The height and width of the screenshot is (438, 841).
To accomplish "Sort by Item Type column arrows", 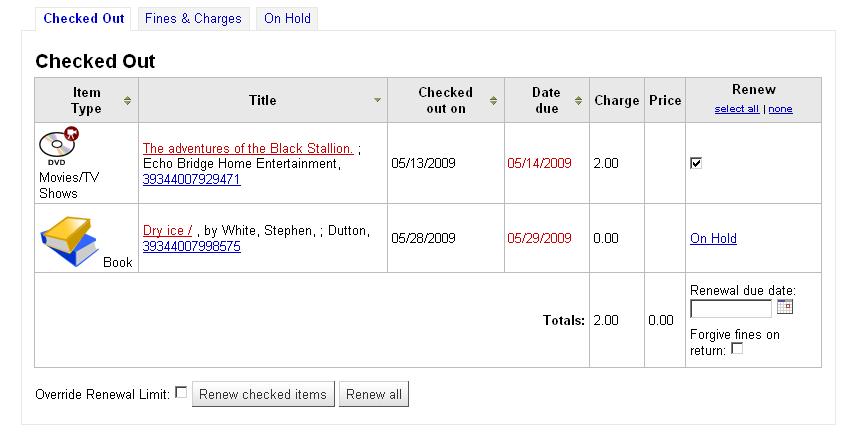I will 127,100.
